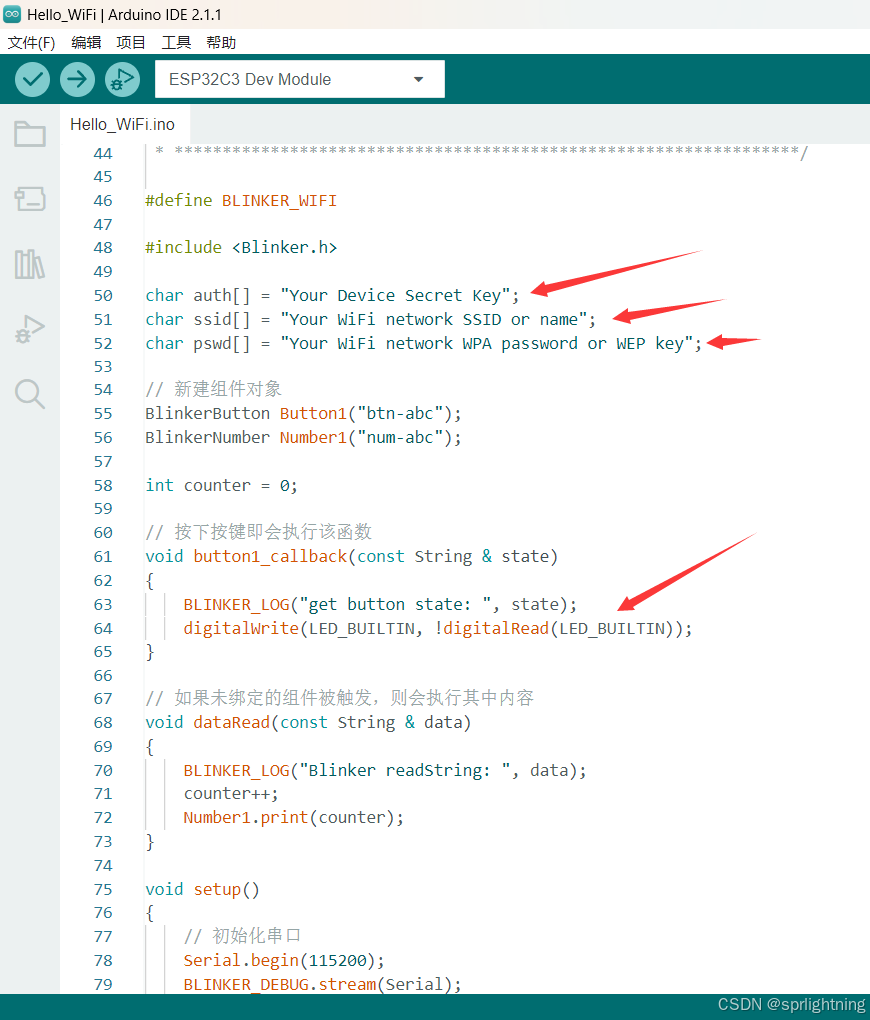
Task: Click line number 64 in gutter
Action: (x=103, y=628)
